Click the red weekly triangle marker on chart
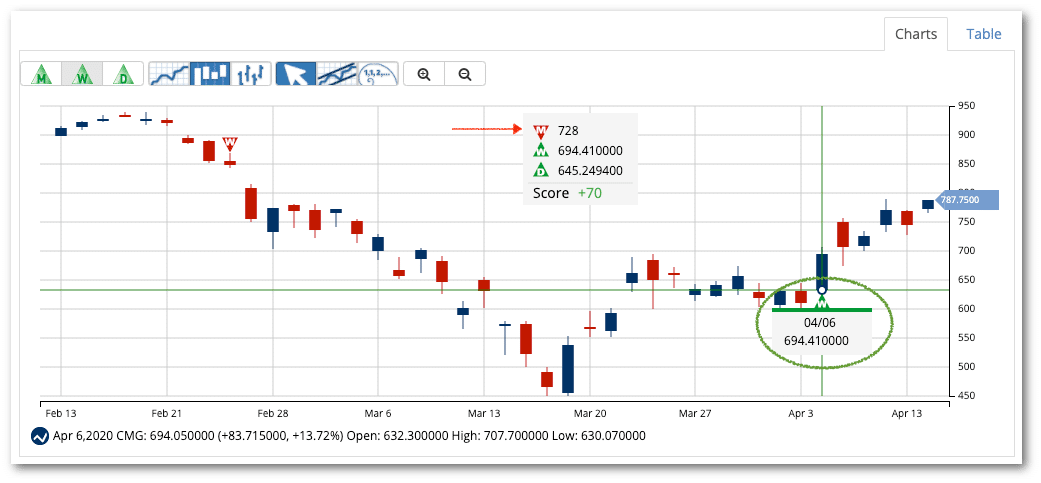The height and width of the screenshot is (483, 1041). pyautogui.click(x=230, y=144)
